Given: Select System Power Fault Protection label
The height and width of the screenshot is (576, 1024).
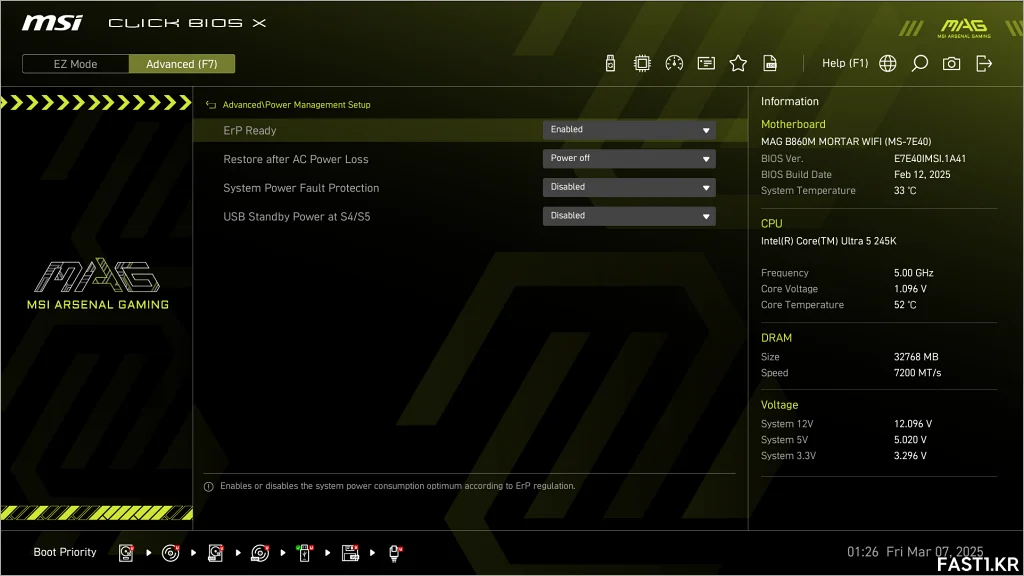Looking at the screenshot, I should point(301,188).
